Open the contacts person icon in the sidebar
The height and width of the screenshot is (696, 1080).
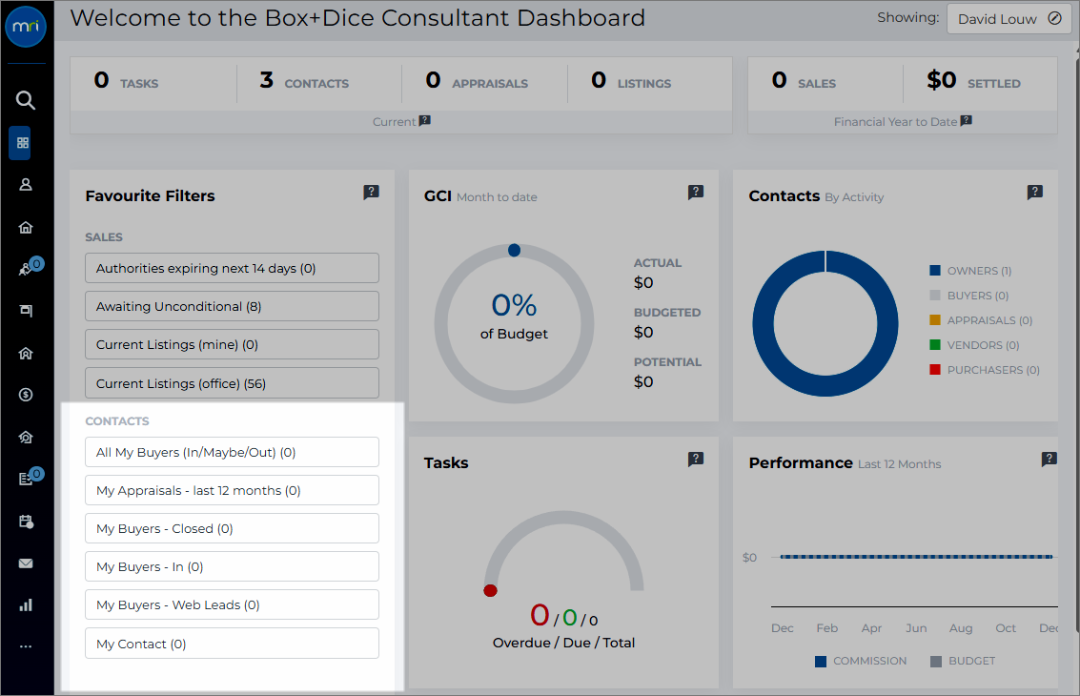click(25, 185)
